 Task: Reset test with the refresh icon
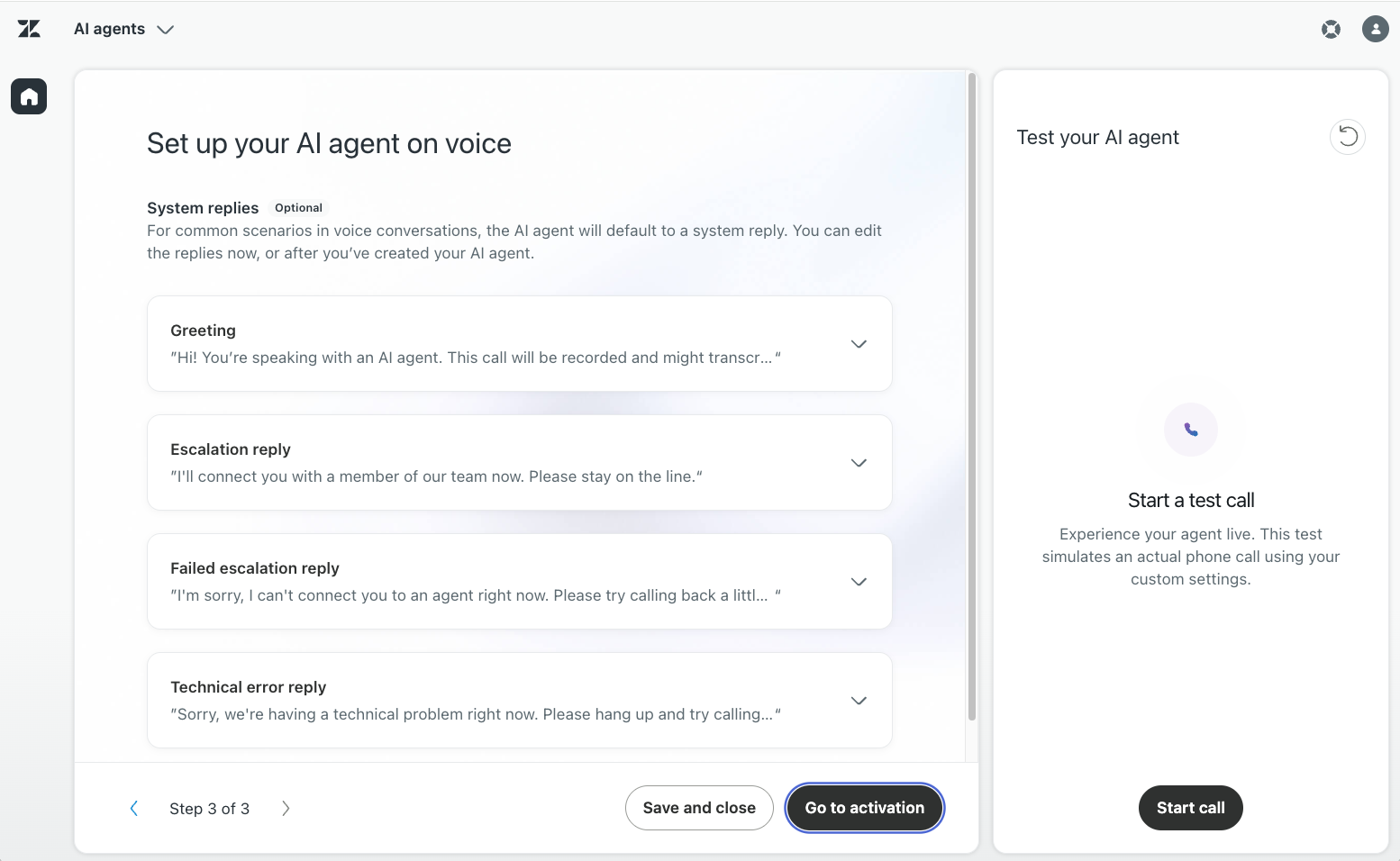tap(1348, 137)
